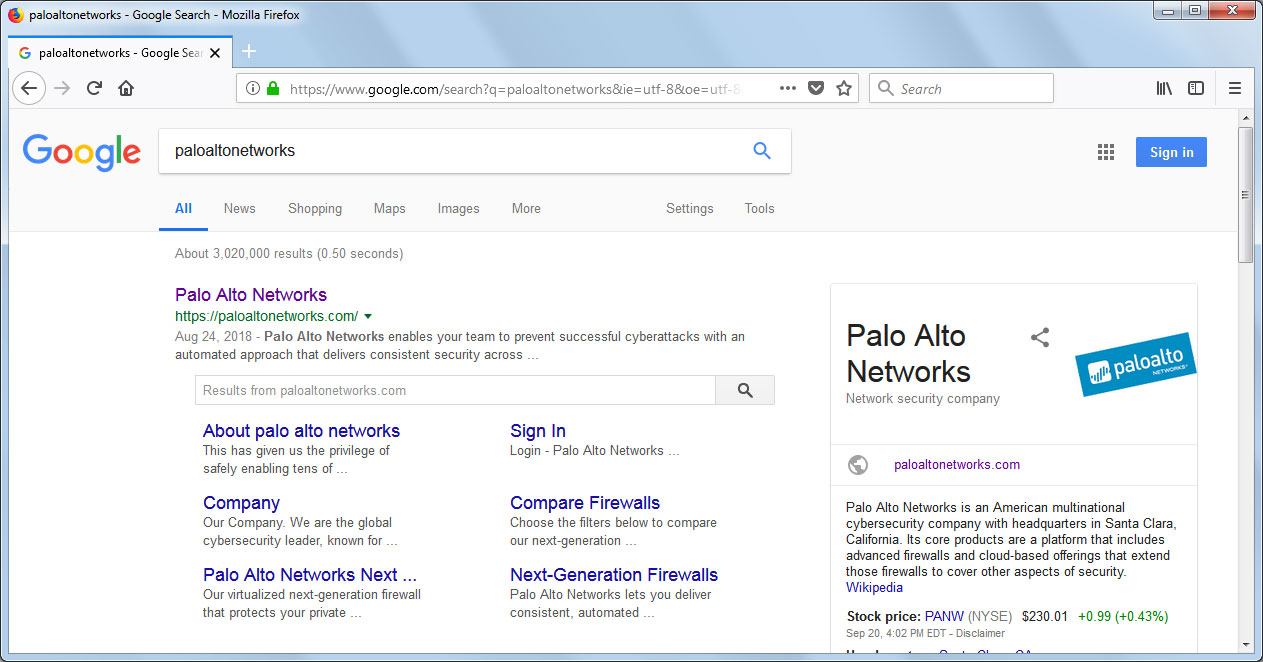Click the globe icon beside paloaltonetworks.com
Image resolution: width=1263 pixels, height=662 pixels.
[857, 464]
